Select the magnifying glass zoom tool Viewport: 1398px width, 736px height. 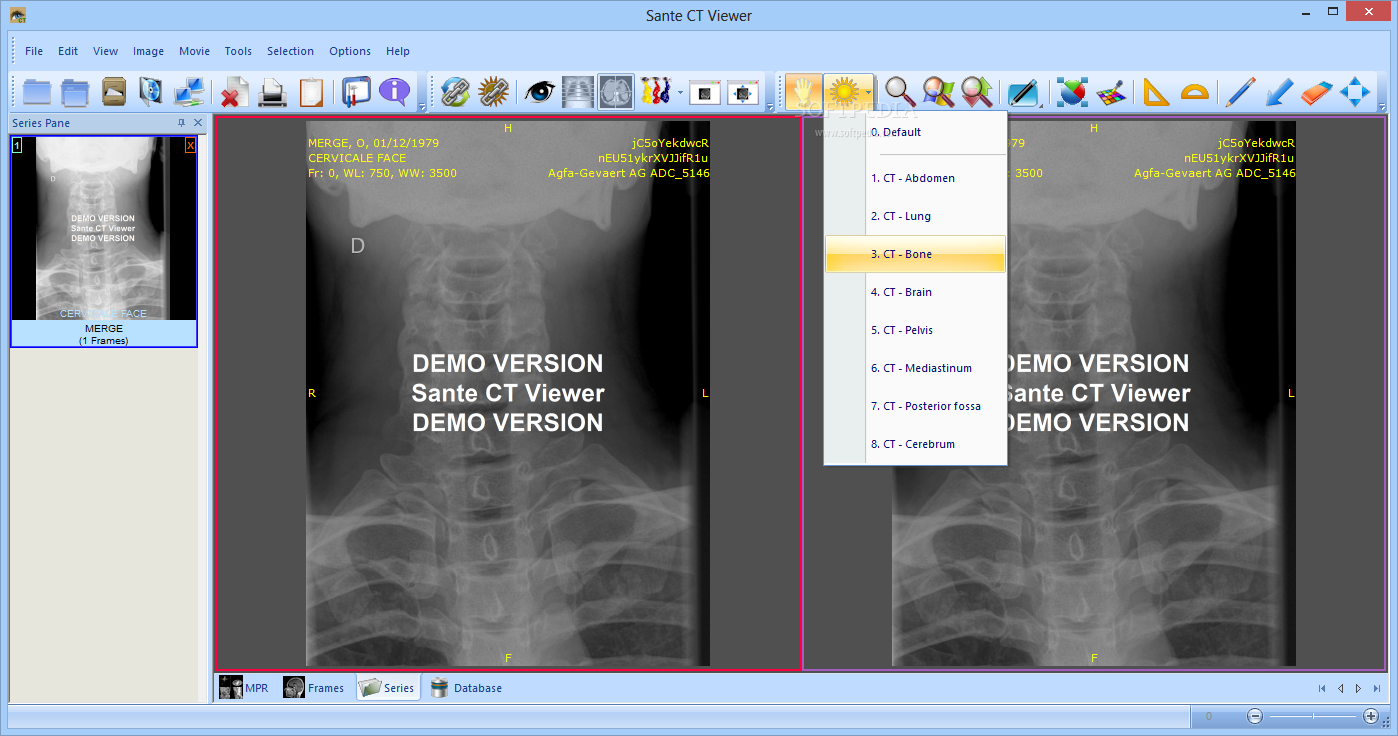[x=900, y=92]
